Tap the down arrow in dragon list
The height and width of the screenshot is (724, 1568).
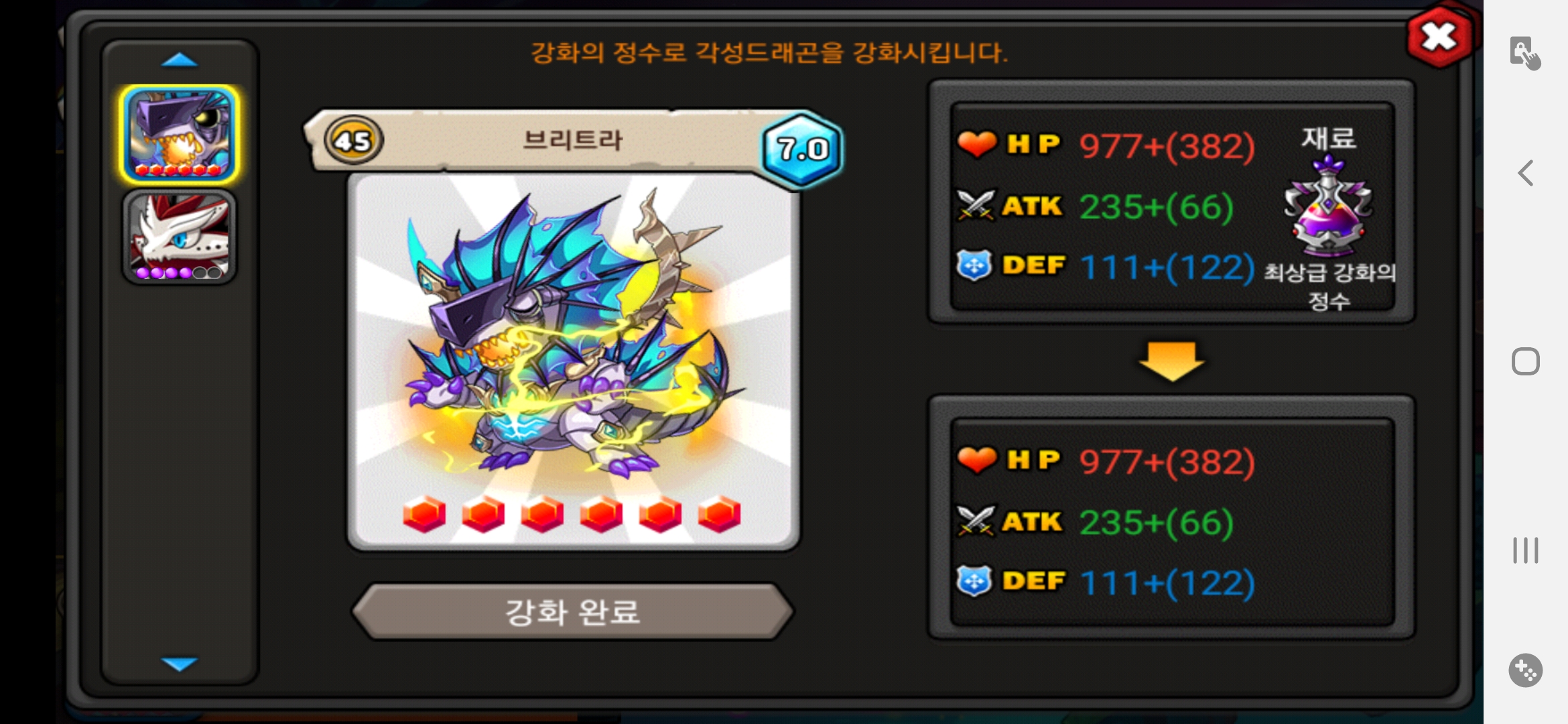pyautogui.click(x=180, y=664)
